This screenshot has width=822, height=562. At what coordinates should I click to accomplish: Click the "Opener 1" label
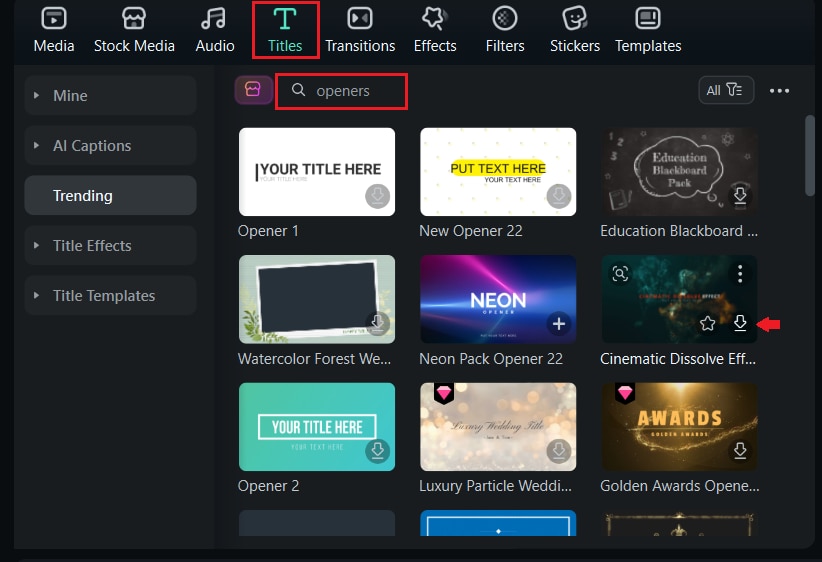point(268,231)
